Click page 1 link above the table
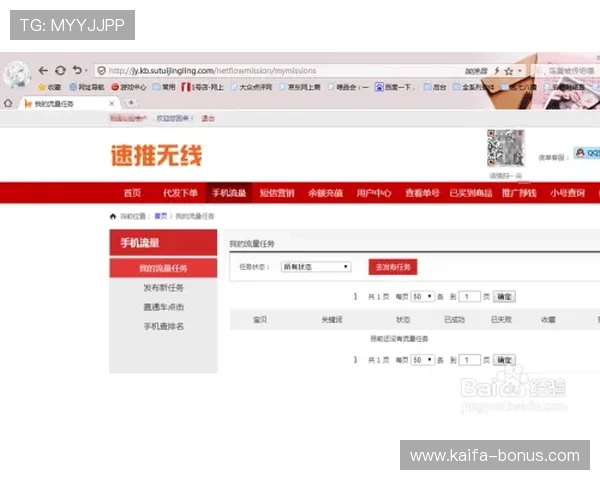This screenshot has width=600, height=480. pyautogui.click(x=355, y=297)
